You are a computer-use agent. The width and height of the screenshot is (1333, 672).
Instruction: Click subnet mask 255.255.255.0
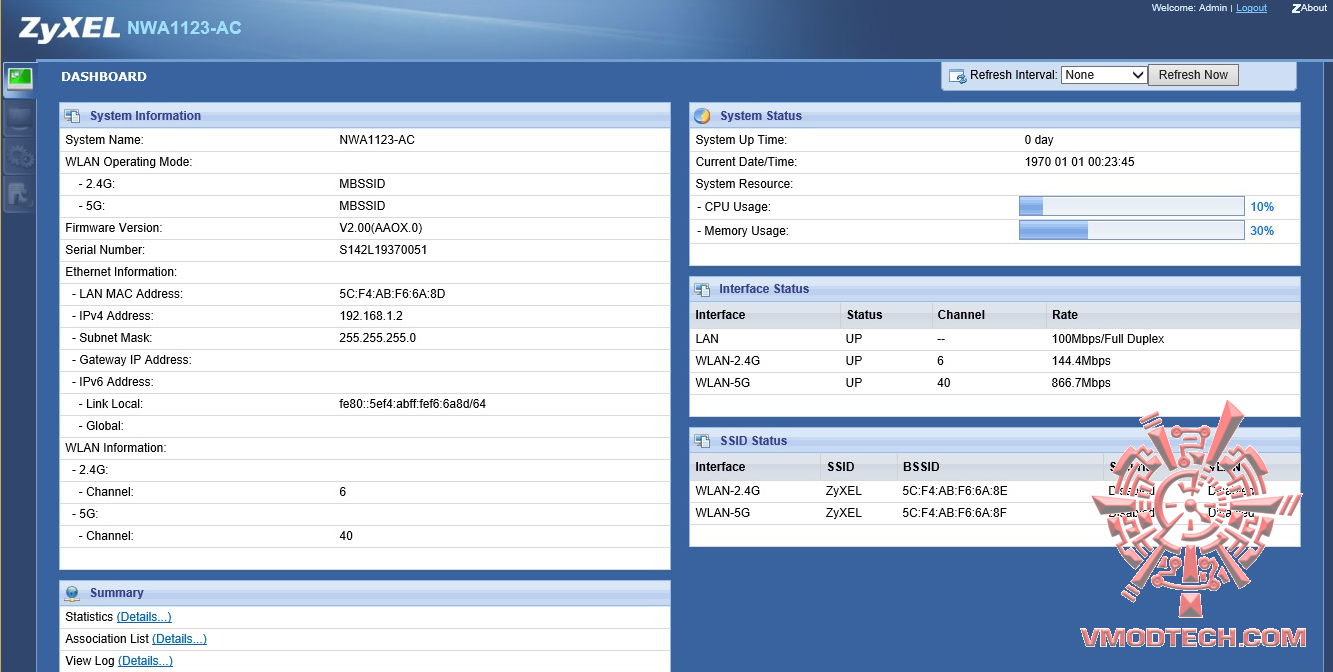tap(378, 338)
